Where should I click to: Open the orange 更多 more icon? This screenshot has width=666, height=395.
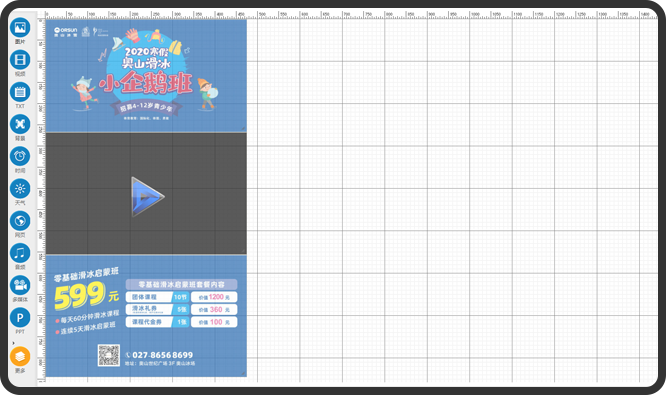tap(20, 356)
